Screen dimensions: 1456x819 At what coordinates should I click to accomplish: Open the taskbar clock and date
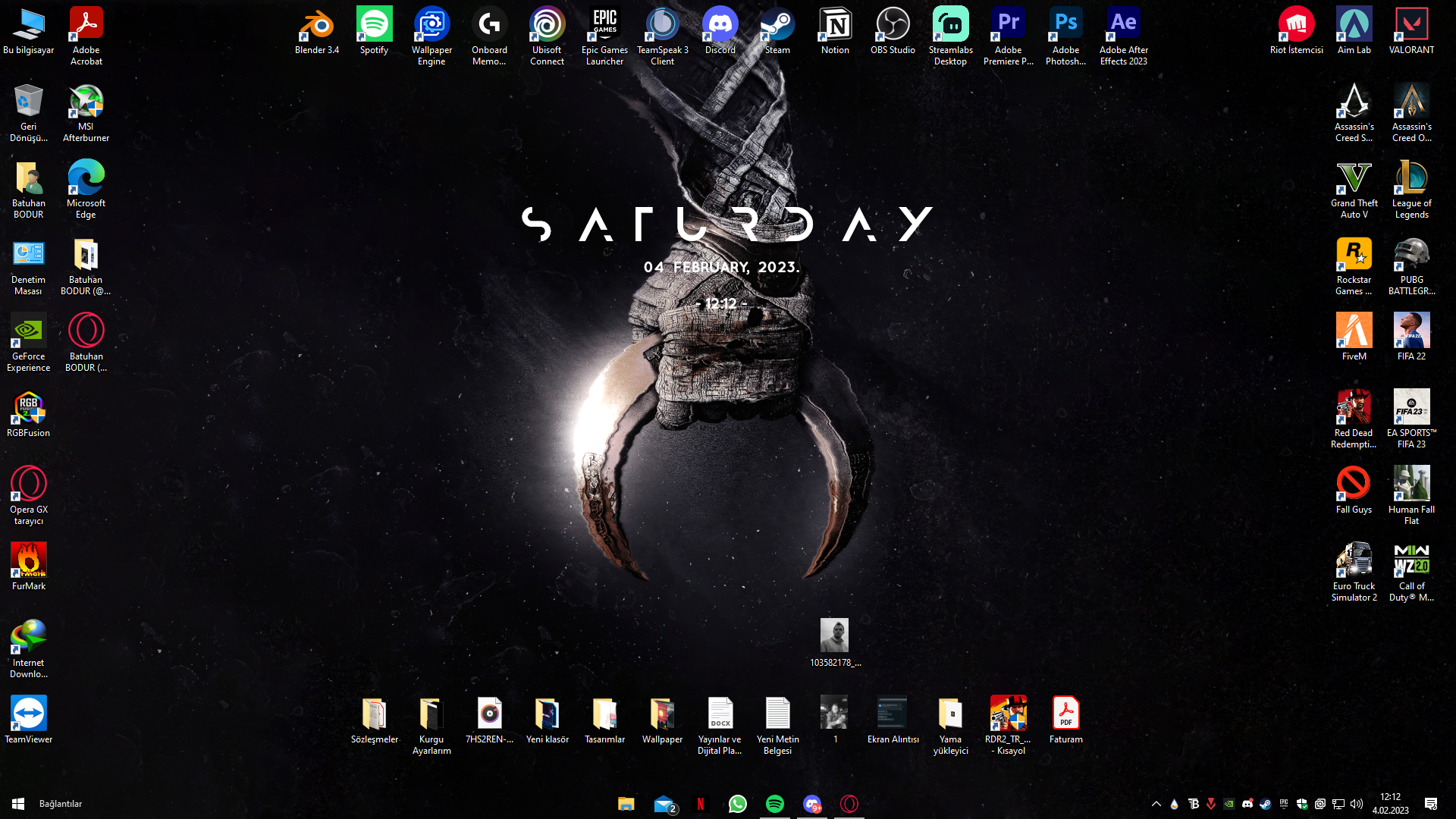(1390, 804)
